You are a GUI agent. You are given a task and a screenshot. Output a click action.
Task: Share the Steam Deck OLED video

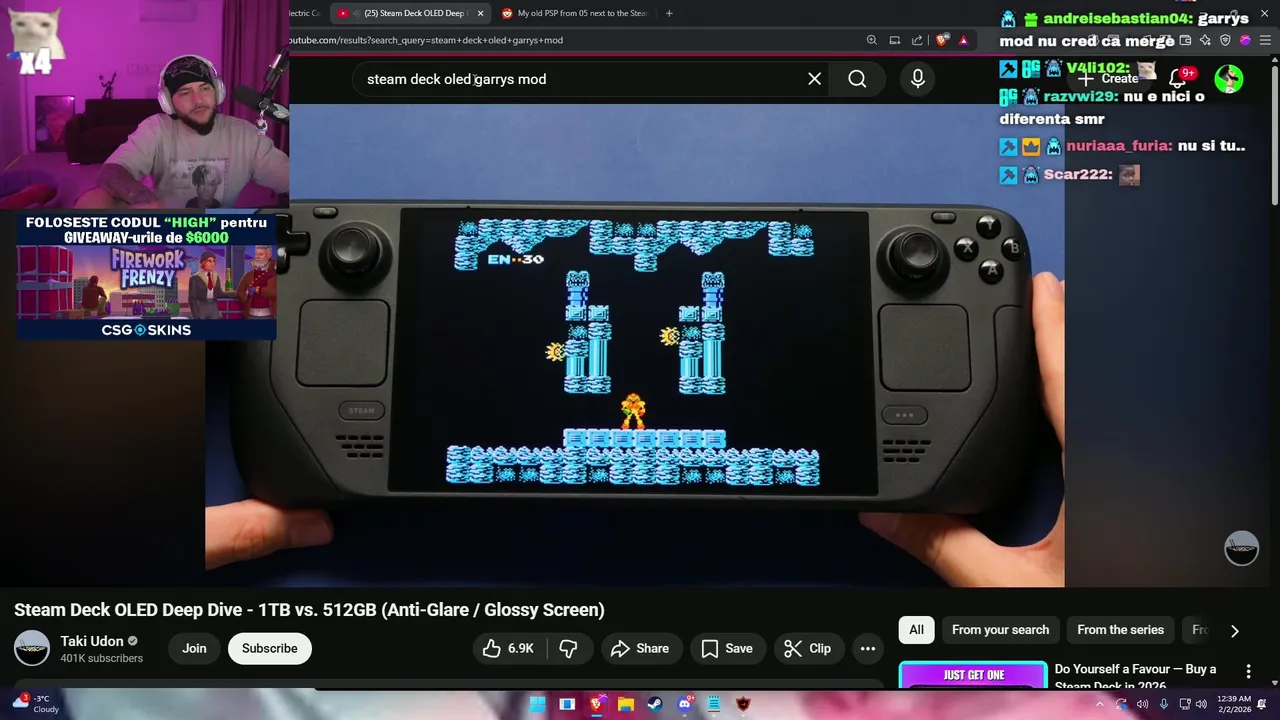pos(640,649)
